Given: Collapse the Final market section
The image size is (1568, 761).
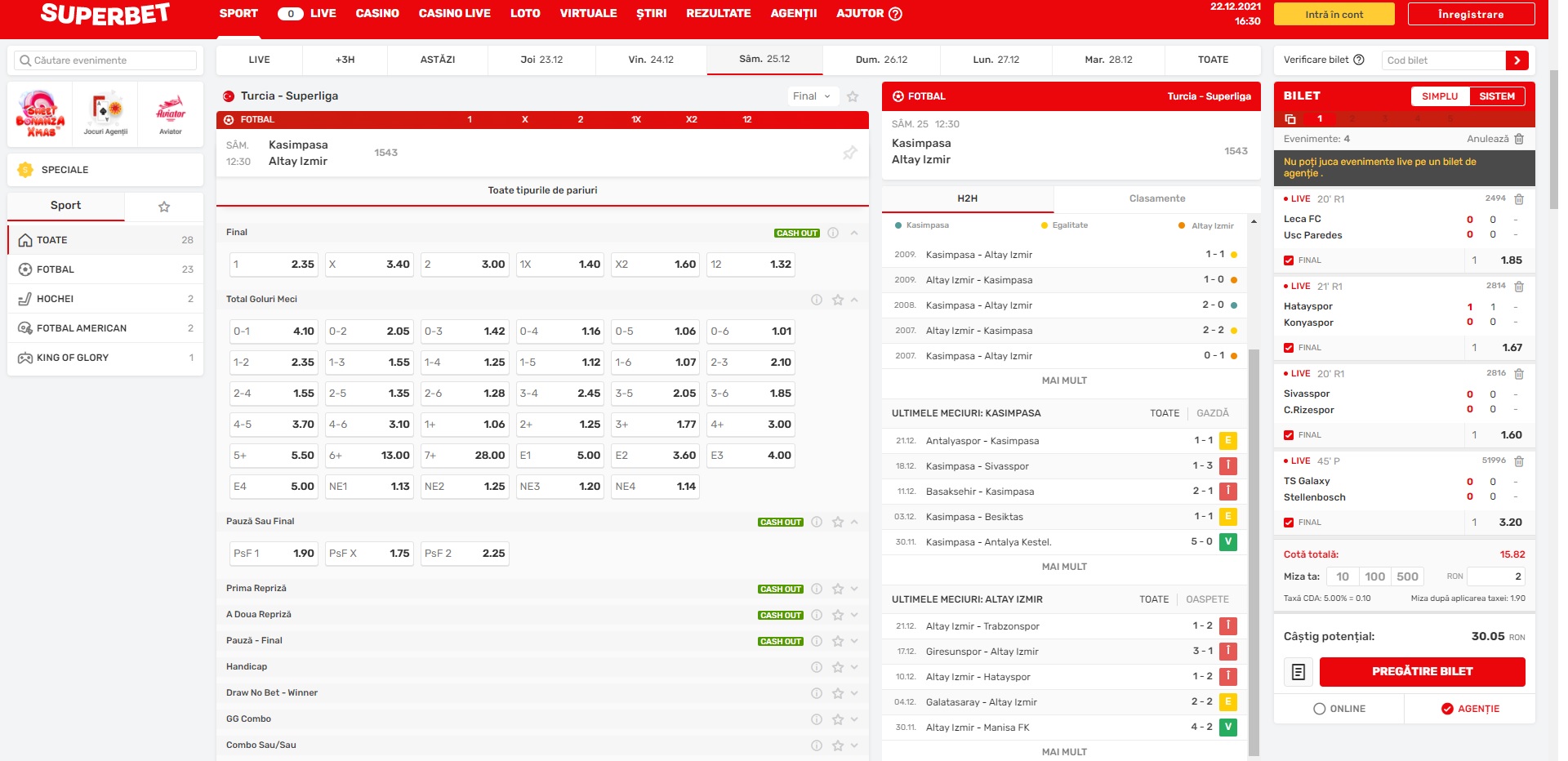Looking at the screenshot, I should 854,233.
